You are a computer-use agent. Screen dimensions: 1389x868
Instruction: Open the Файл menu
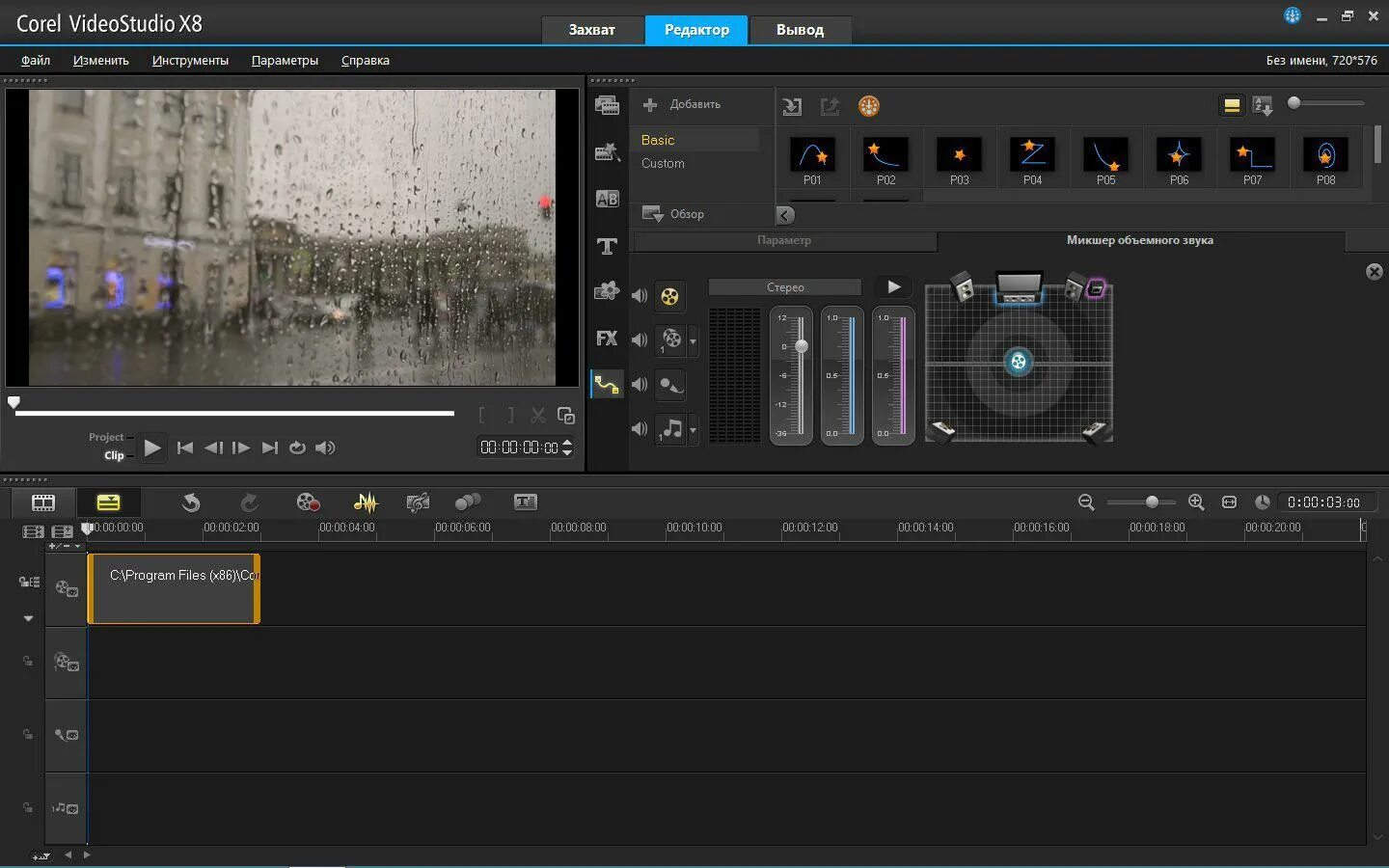point(36,60)
